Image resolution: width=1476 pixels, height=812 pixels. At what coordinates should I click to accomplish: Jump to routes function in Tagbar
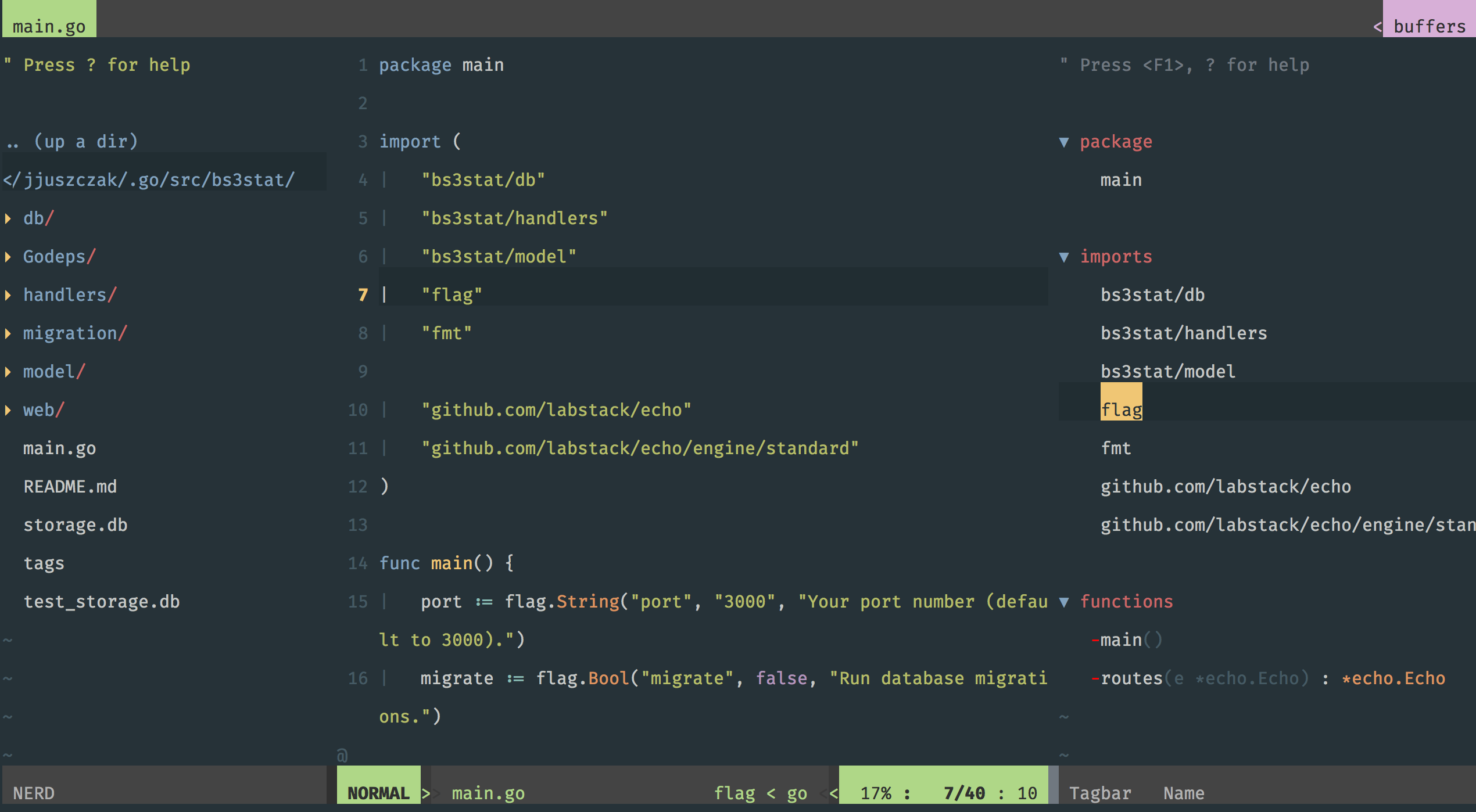click(1131, 678)
